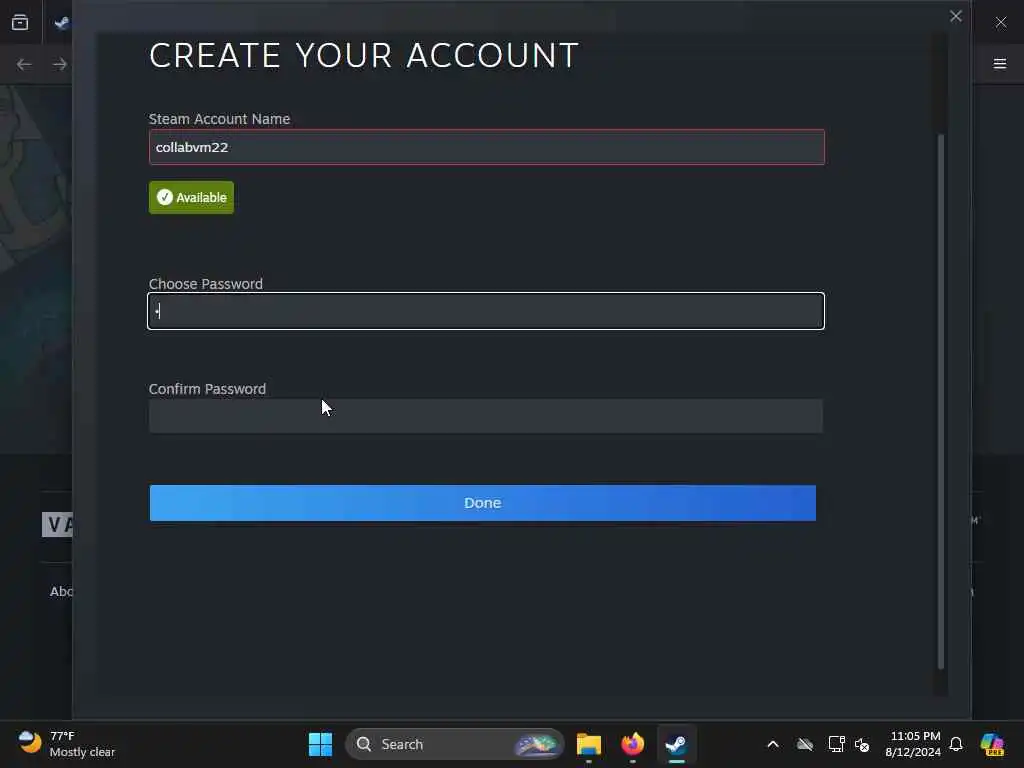Click the taskbar clock and date
Screen dimensions: 1024x768
[x=913, y=744]
